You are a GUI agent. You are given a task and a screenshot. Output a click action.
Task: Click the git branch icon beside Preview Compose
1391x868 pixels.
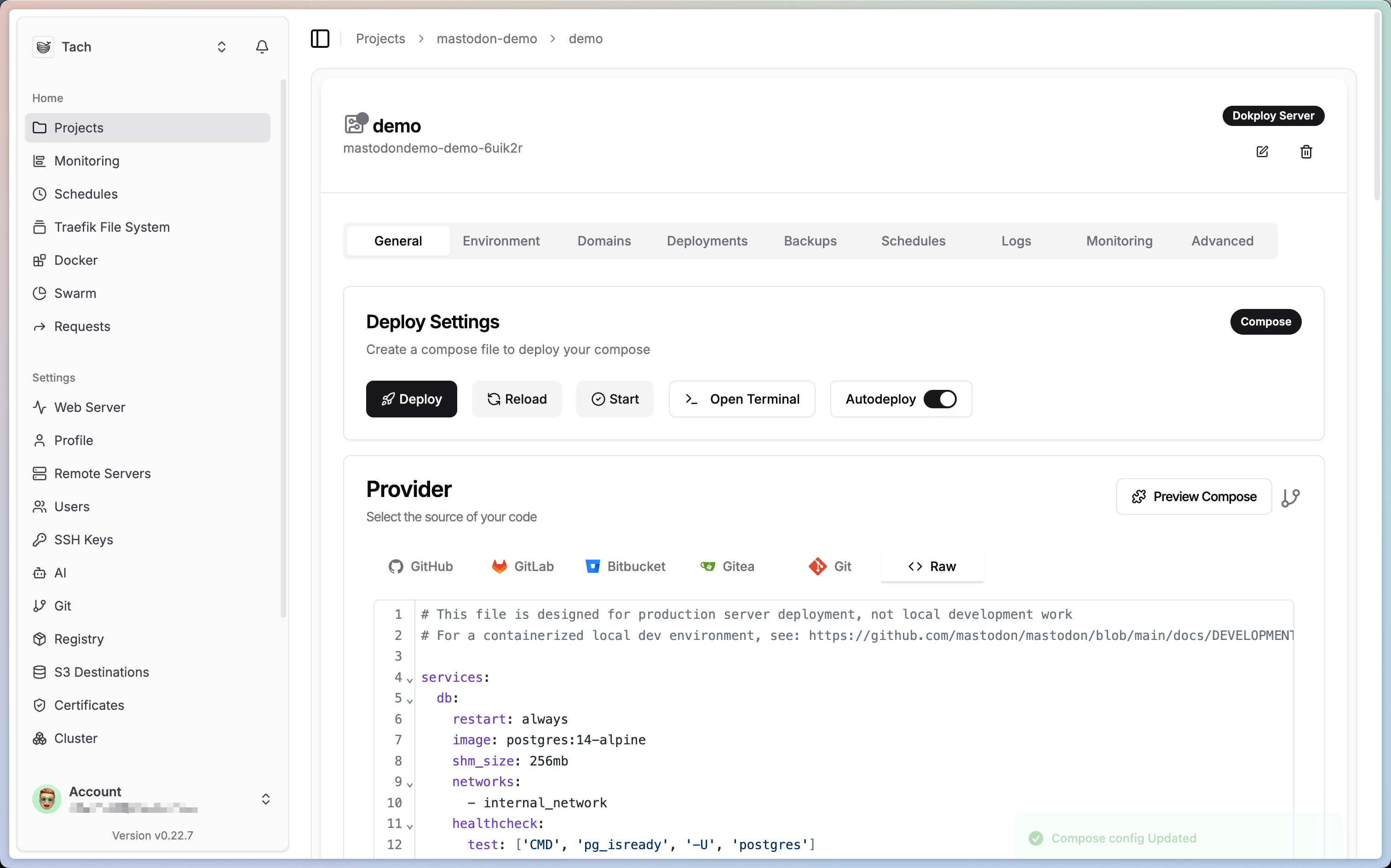click(x=1291, y=497)
